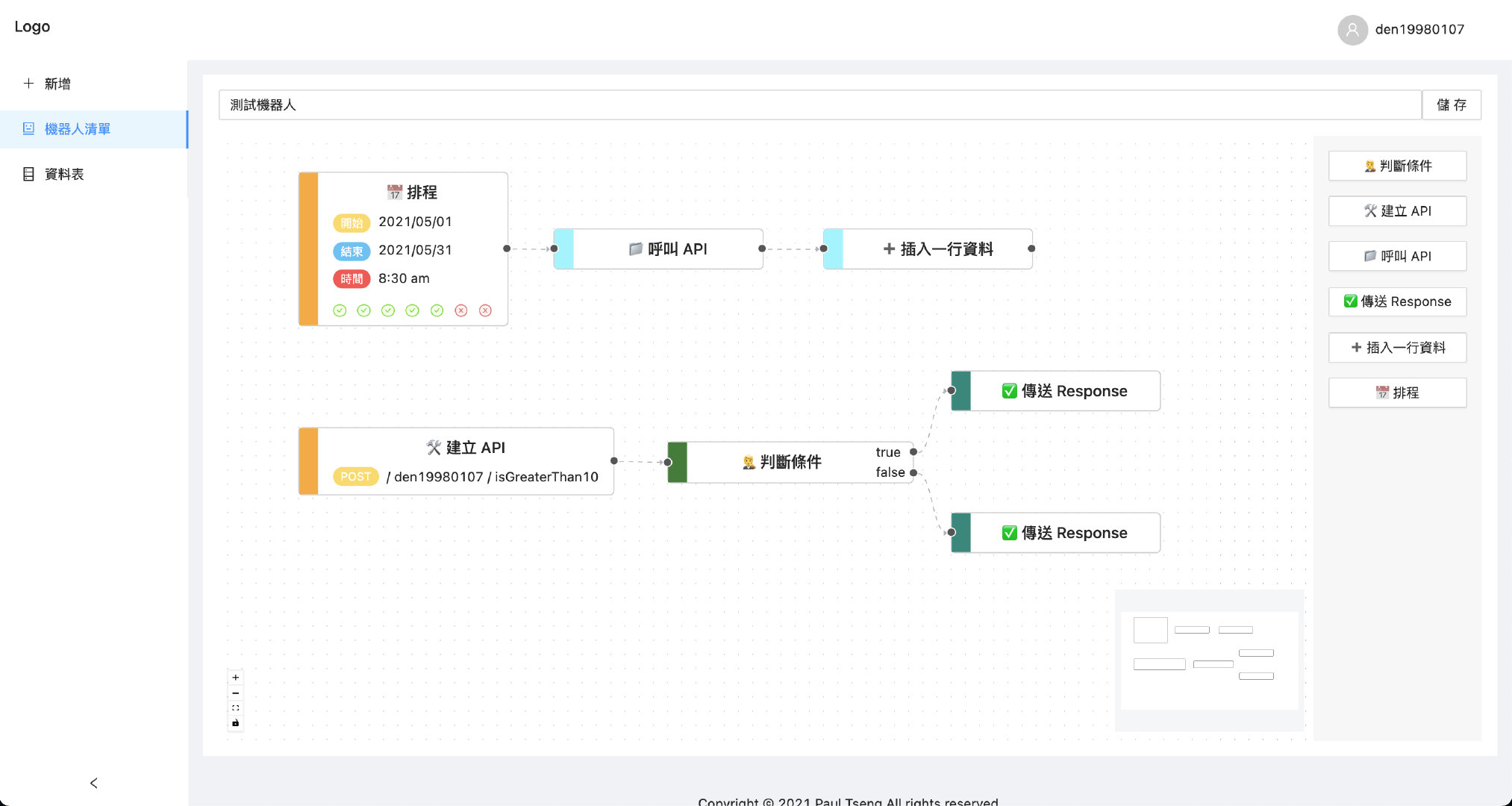Click the calendar icon in 排程 node
Screen dimensions: 1512x806
coord(395,193)
